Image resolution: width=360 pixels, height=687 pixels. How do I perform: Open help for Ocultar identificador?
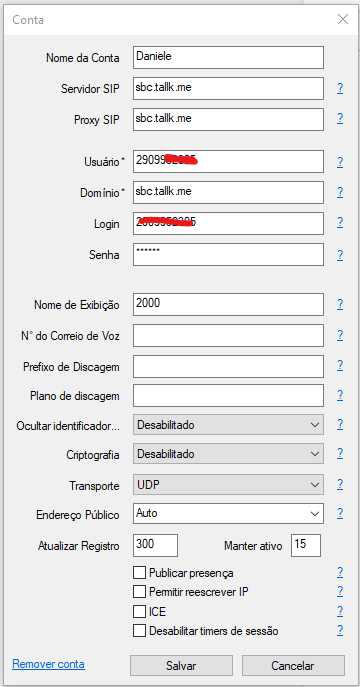tap(340, 425)
